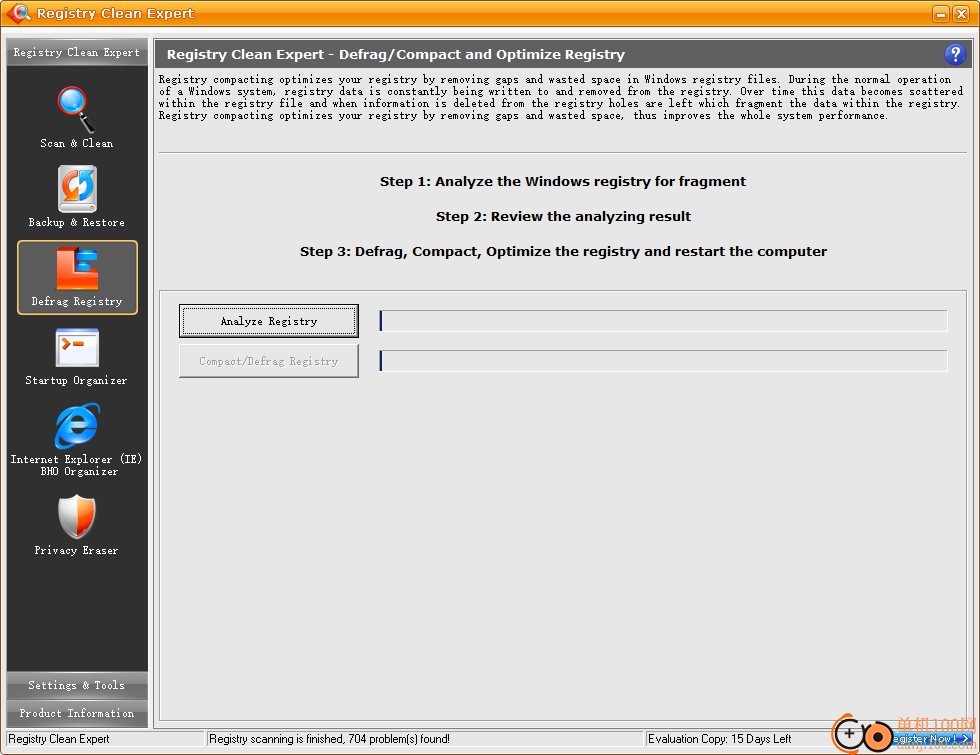Click the Defrag/Compact and Optimize Registry heading
Screen dimensions: 980x755
pyautogui.click(x=396, y=54)
